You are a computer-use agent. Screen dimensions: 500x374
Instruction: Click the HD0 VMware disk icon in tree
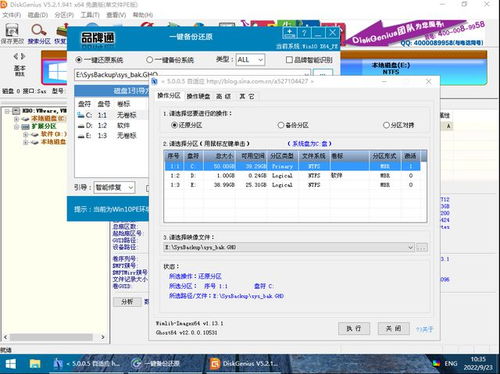(x=16, y=111)
